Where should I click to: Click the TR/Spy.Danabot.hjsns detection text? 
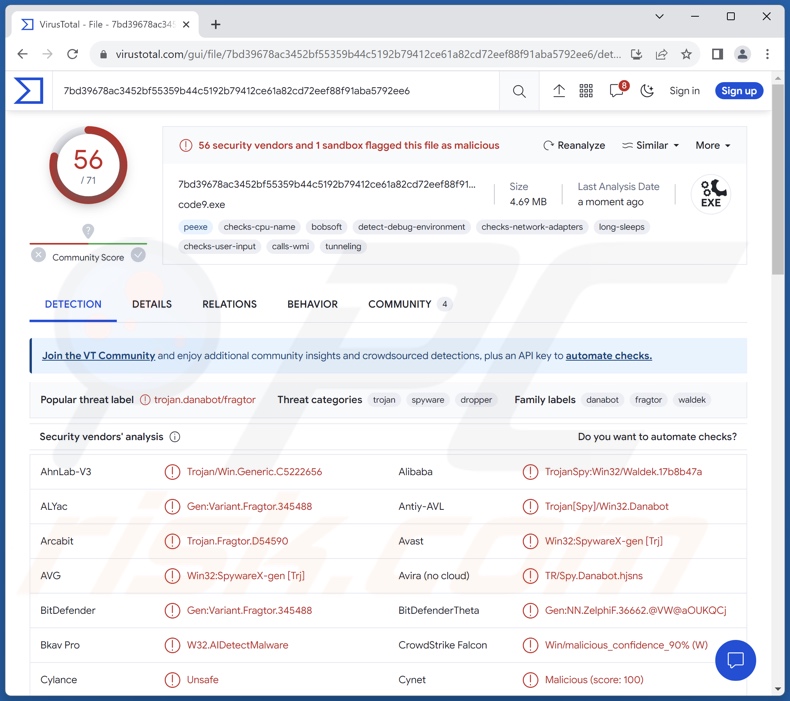click(x=594, y=576)
